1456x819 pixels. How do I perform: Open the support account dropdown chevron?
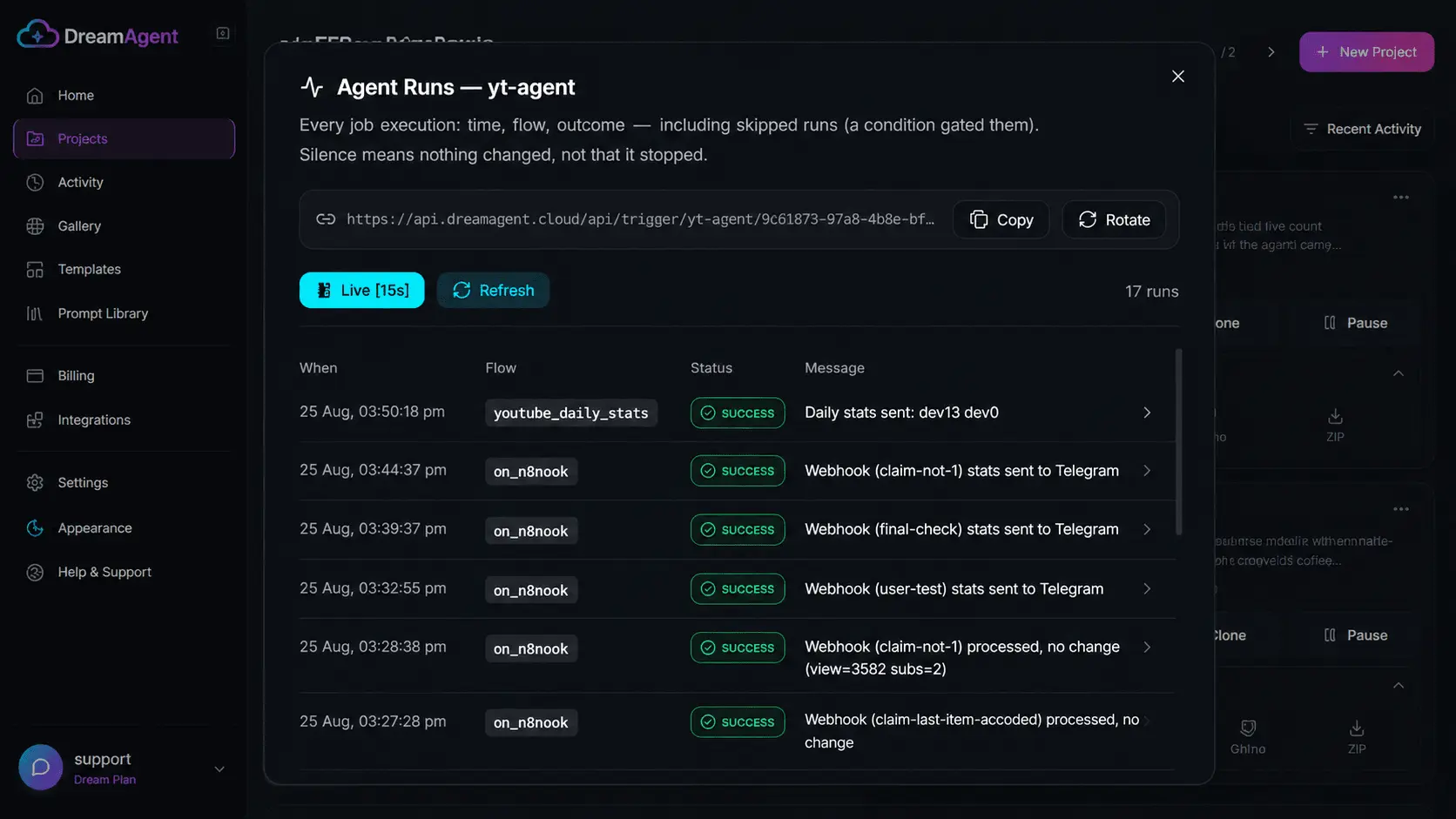(219, 769)
